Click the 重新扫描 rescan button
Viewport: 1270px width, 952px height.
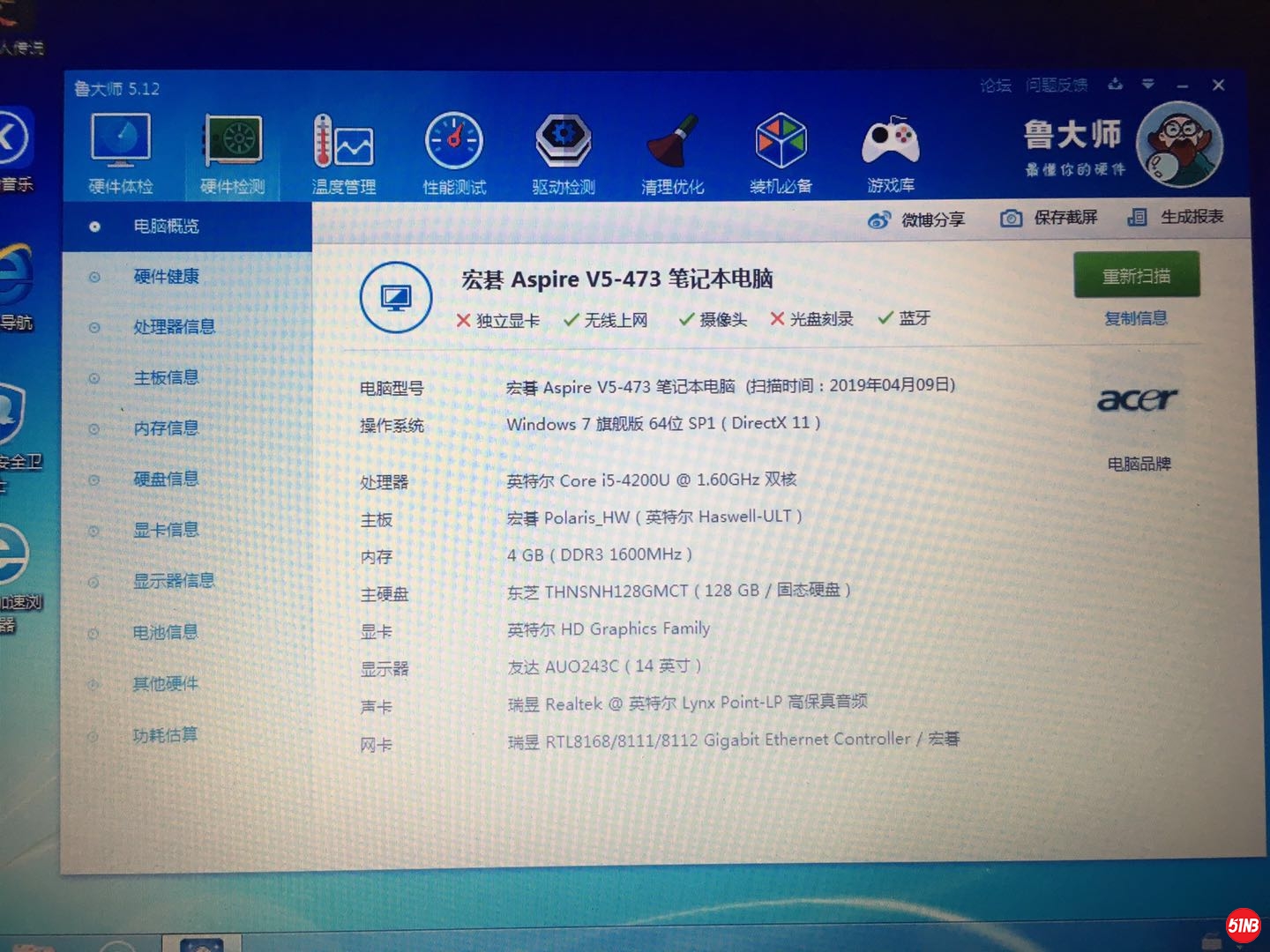coord(1136,276)
